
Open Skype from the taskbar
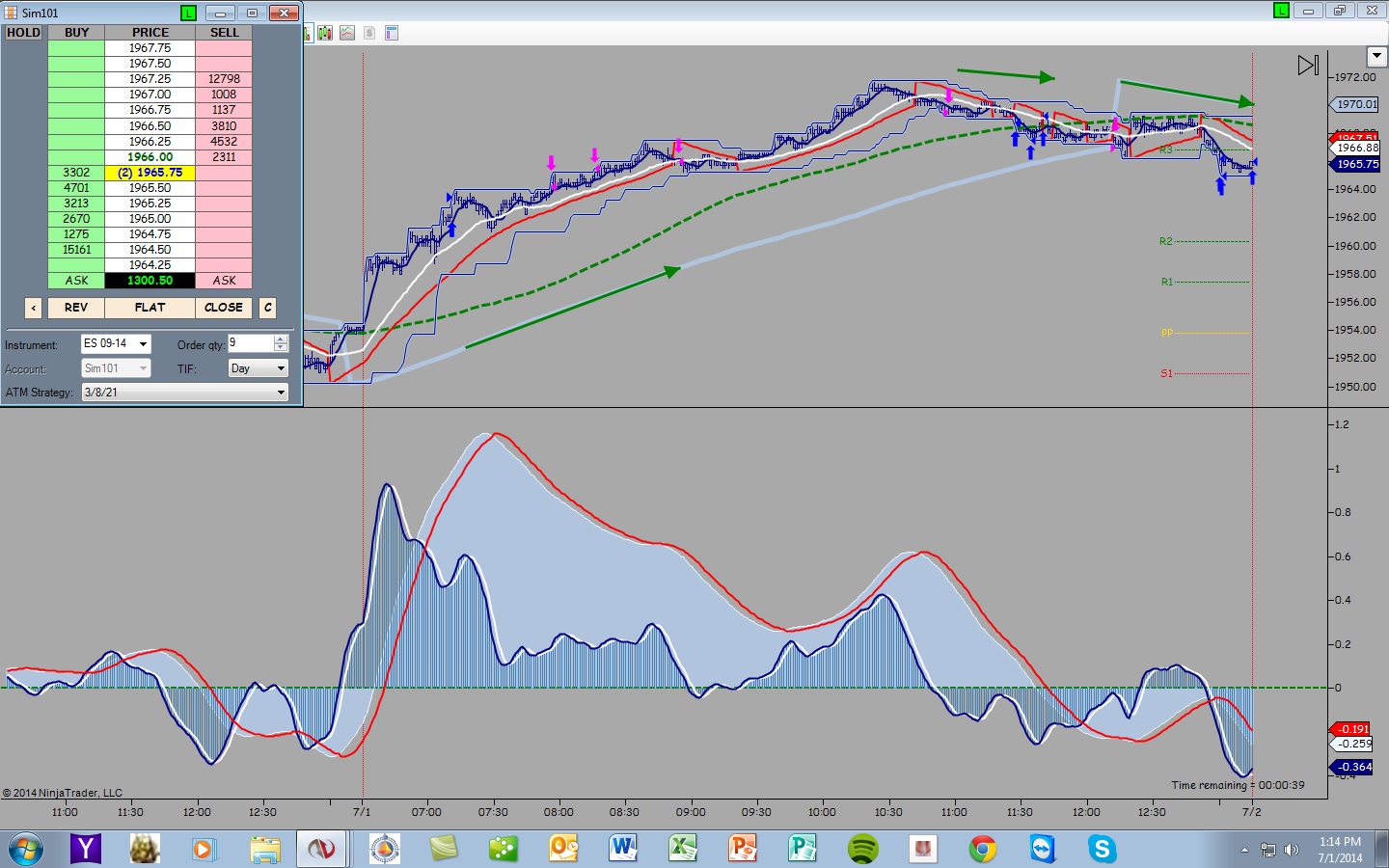1103,849
